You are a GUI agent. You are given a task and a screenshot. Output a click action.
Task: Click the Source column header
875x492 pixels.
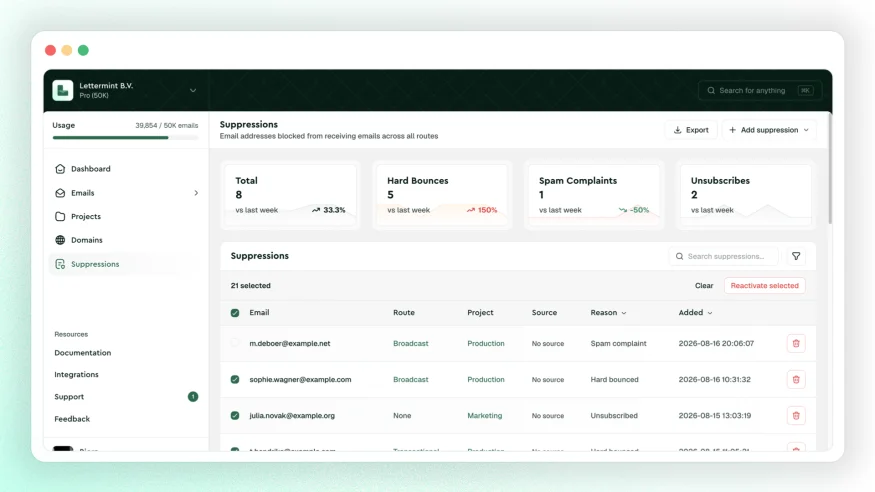[x=544, y=313]
